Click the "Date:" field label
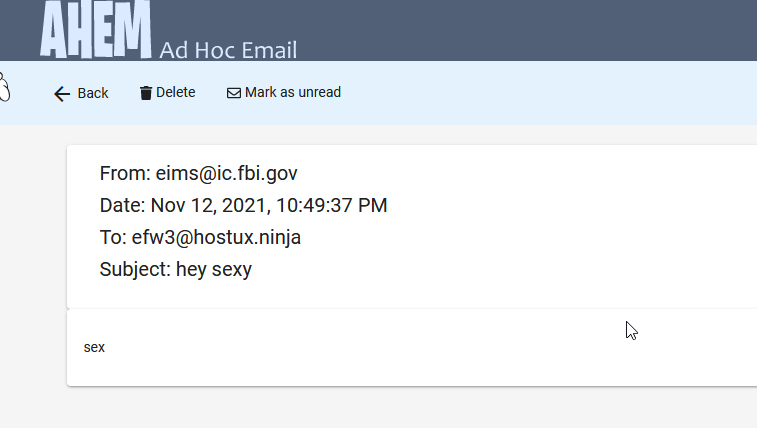 click(x=122, y=205)
